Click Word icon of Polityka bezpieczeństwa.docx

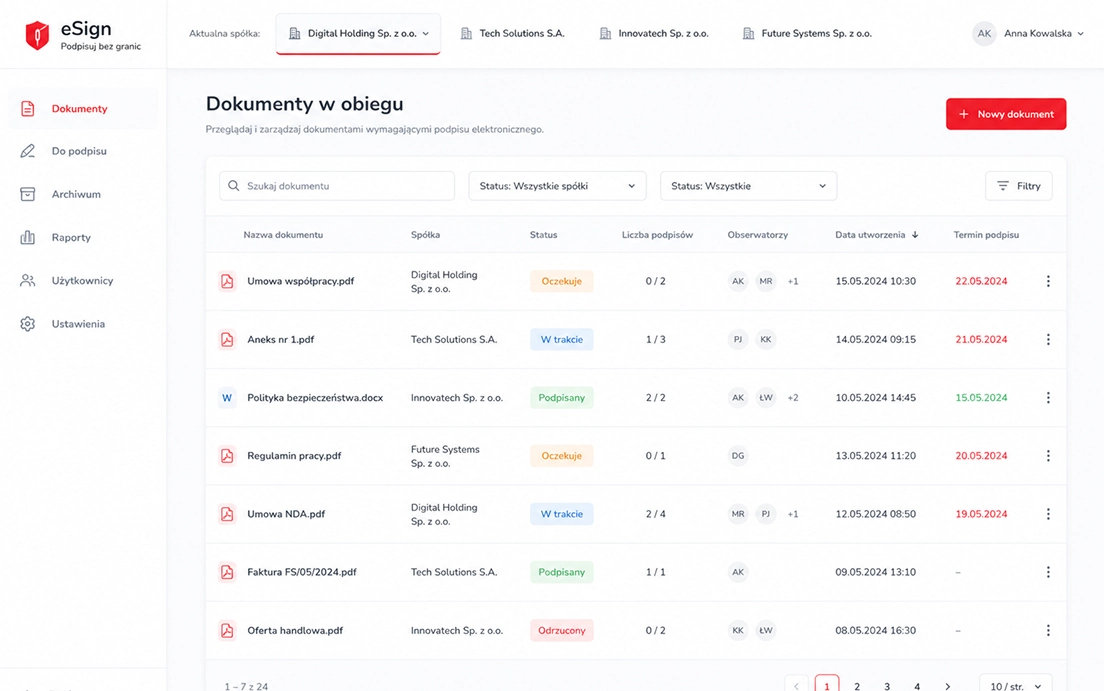(x=227, y=398)
